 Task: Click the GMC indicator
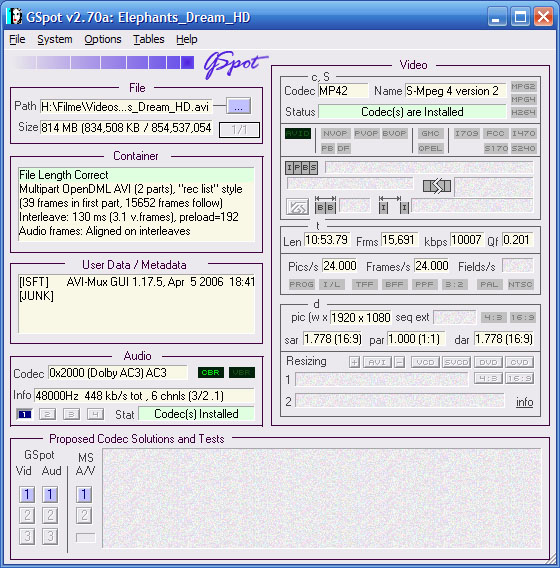430,133
